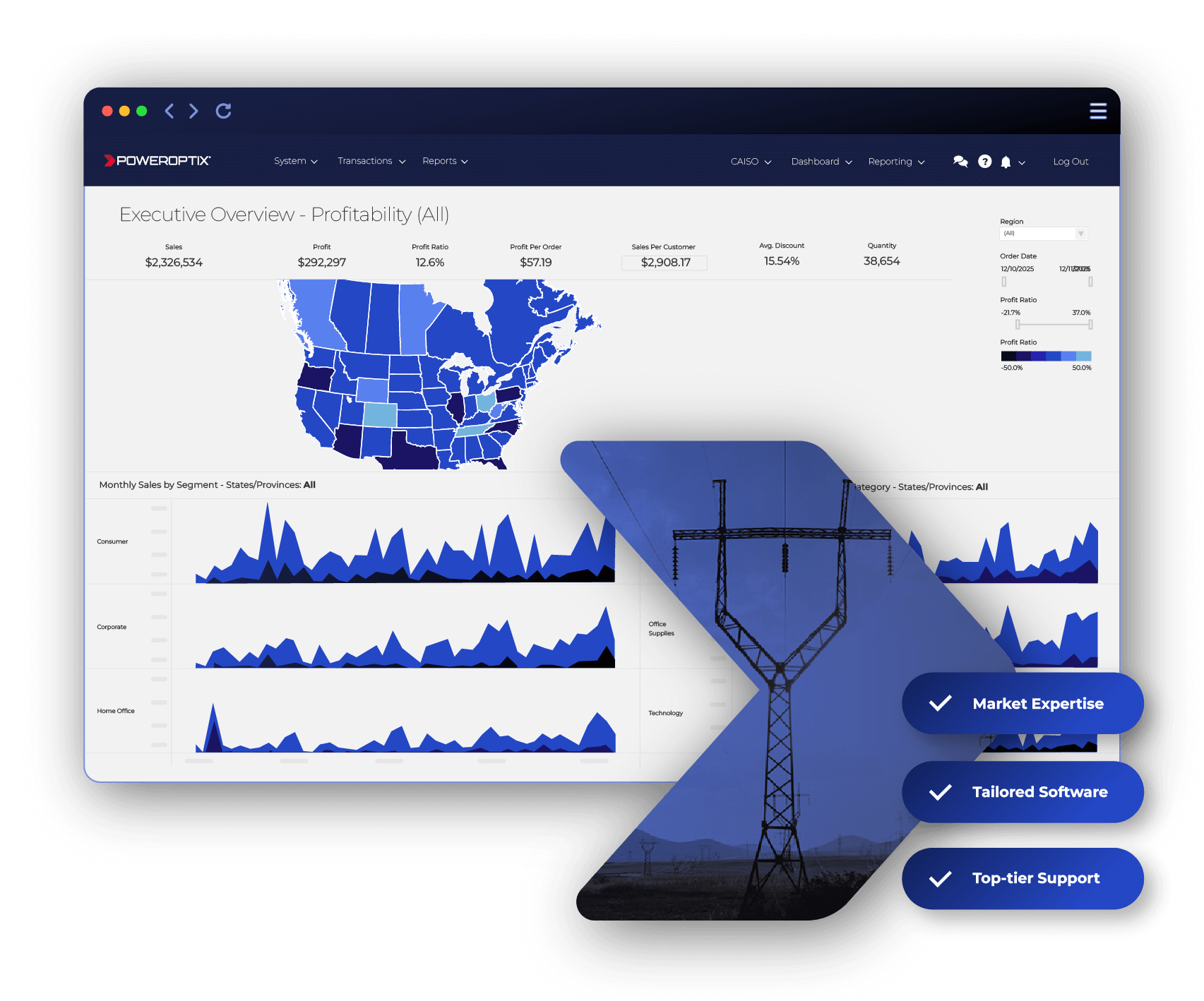Open the Transactions dropdown
Image resolution: width=1204 pixels, height=1001 pixels.
pyautogui.click(x=371, y=161)
